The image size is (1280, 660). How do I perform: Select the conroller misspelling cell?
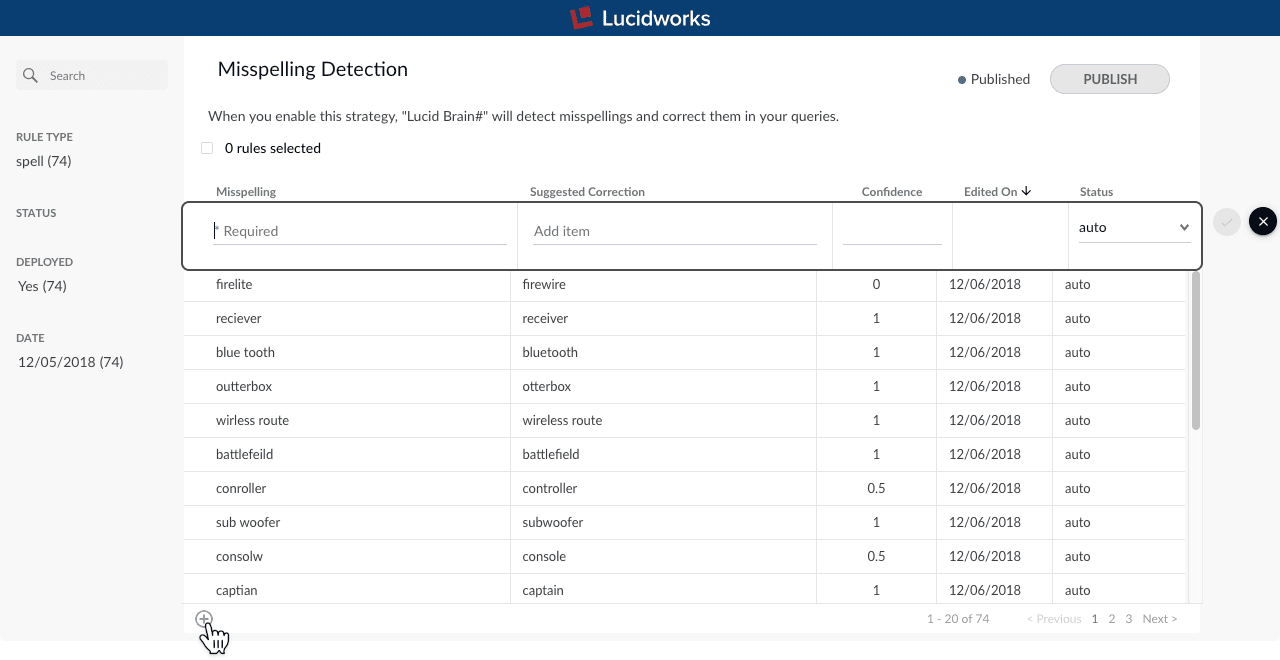point(347,489)
